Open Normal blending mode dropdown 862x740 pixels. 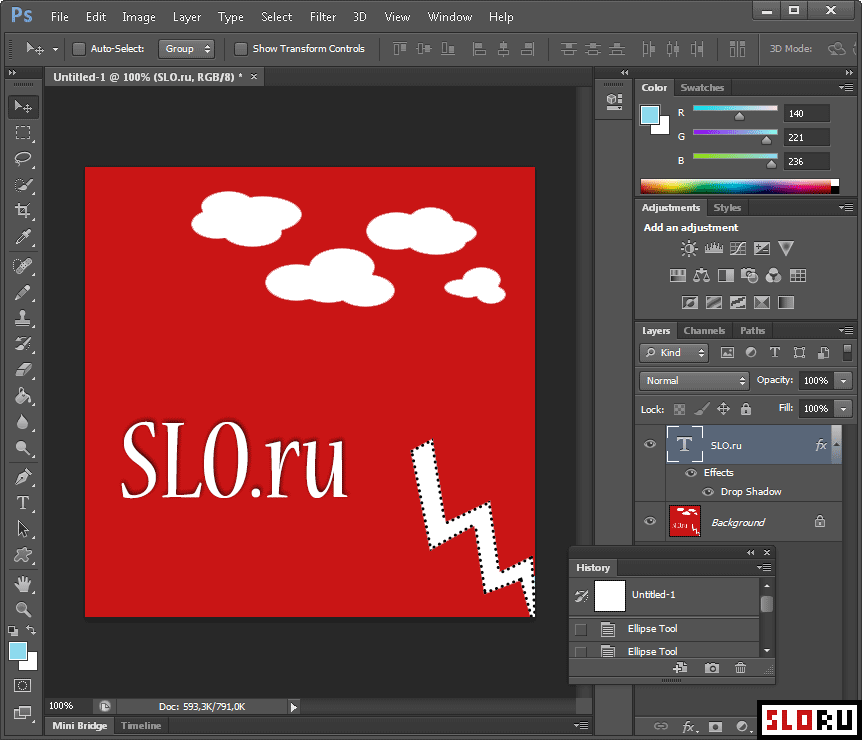(694, 380)
